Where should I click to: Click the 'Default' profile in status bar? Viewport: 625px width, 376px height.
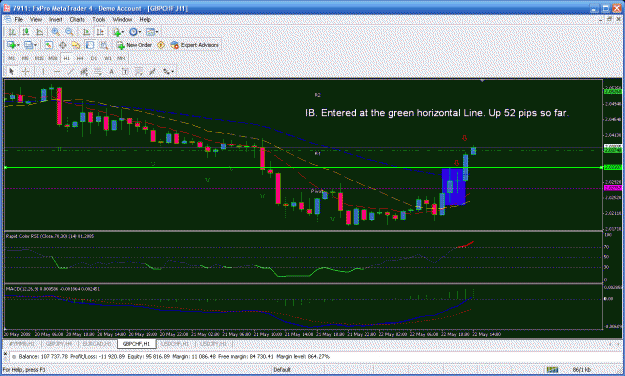coord(282,370)
